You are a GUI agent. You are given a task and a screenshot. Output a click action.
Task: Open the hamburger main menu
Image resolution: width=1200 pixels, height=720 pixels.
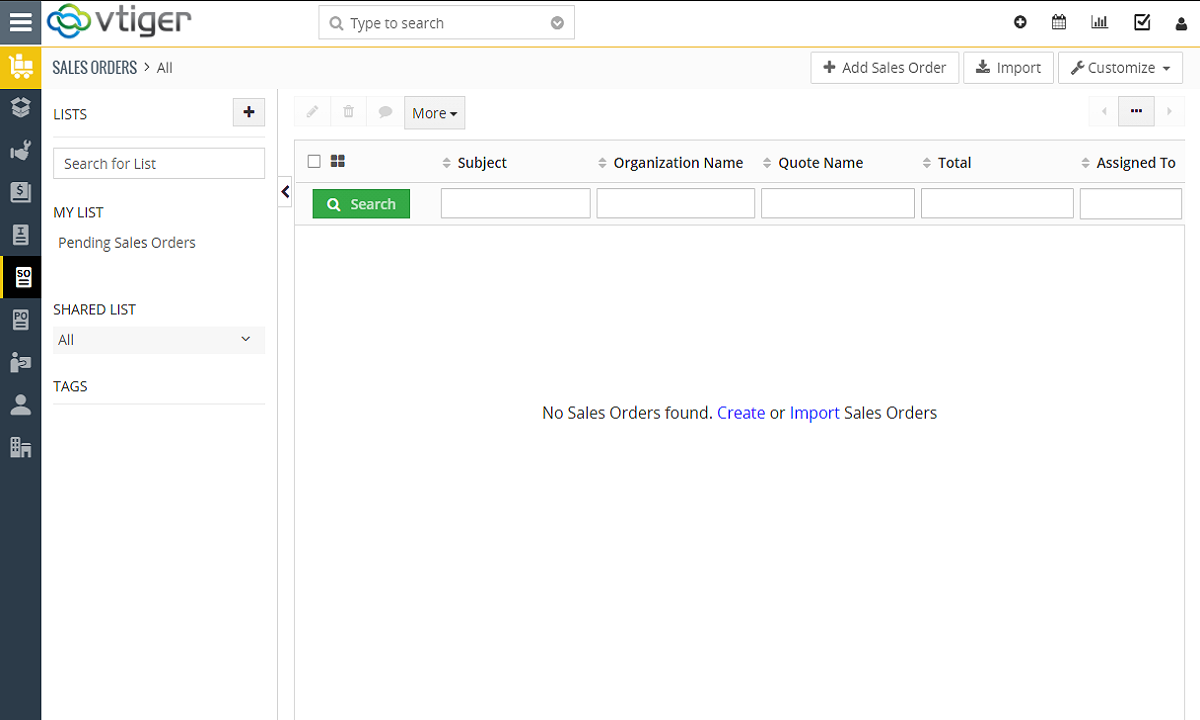[20, 23]
